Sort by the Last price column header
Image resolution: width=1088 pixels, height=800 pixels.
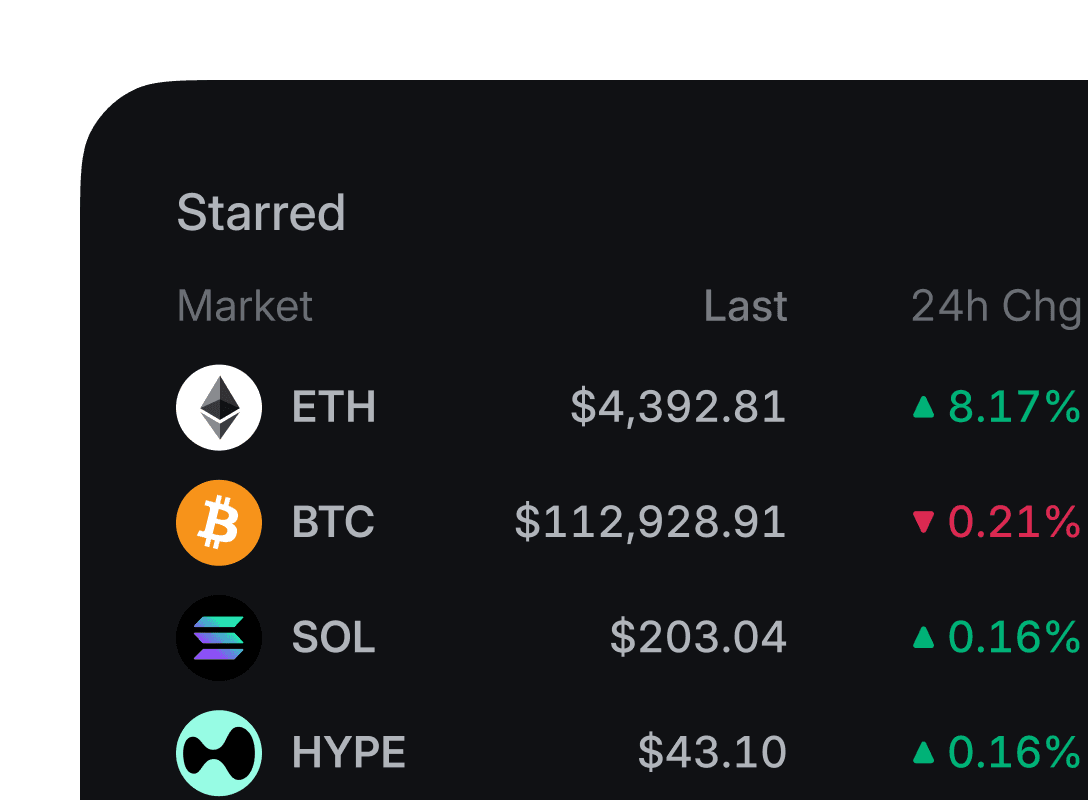tap(745, 306)
